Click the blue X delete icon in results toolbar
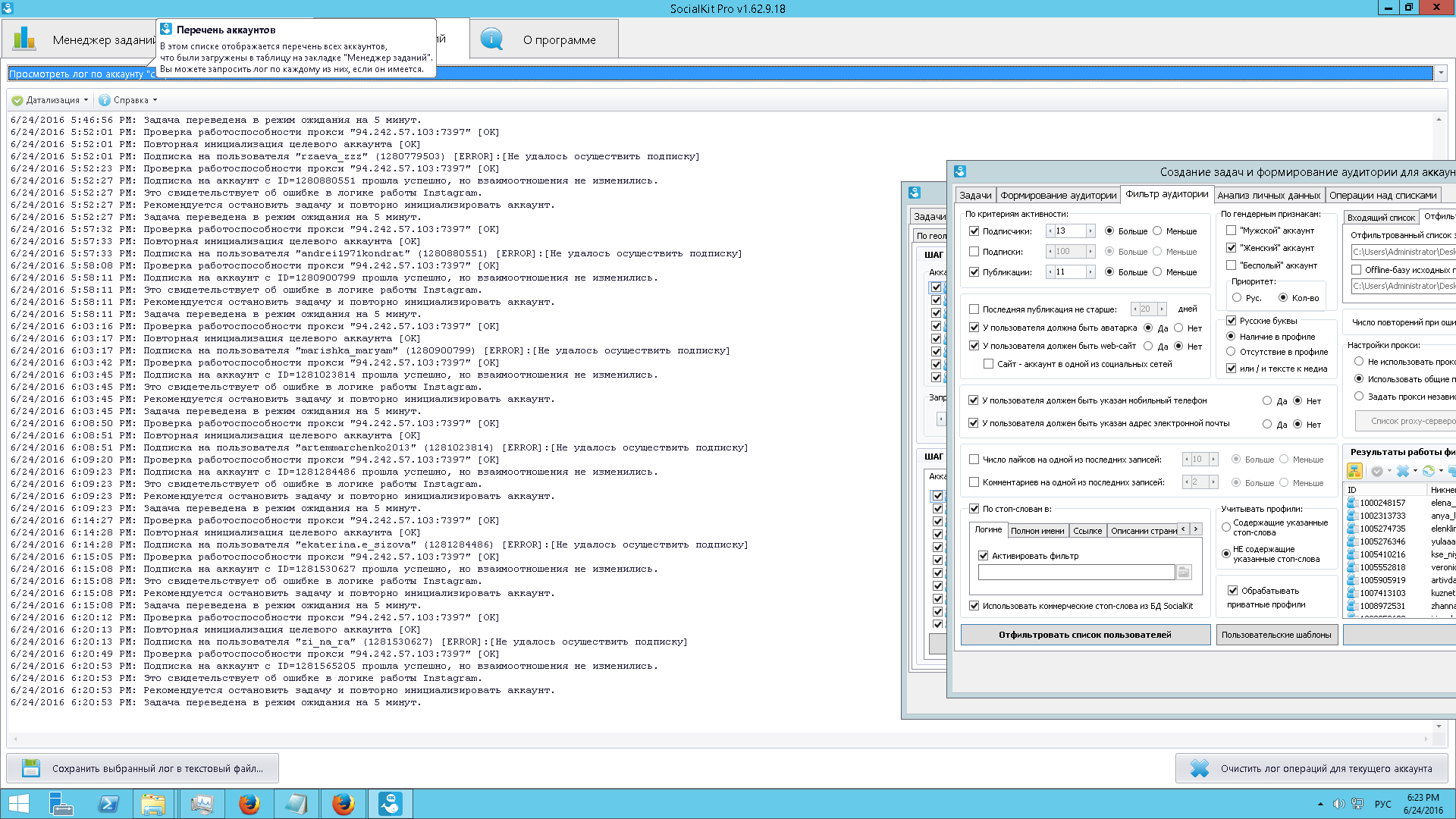This screenshot has height=819, width=1456. pos(1403,471)
